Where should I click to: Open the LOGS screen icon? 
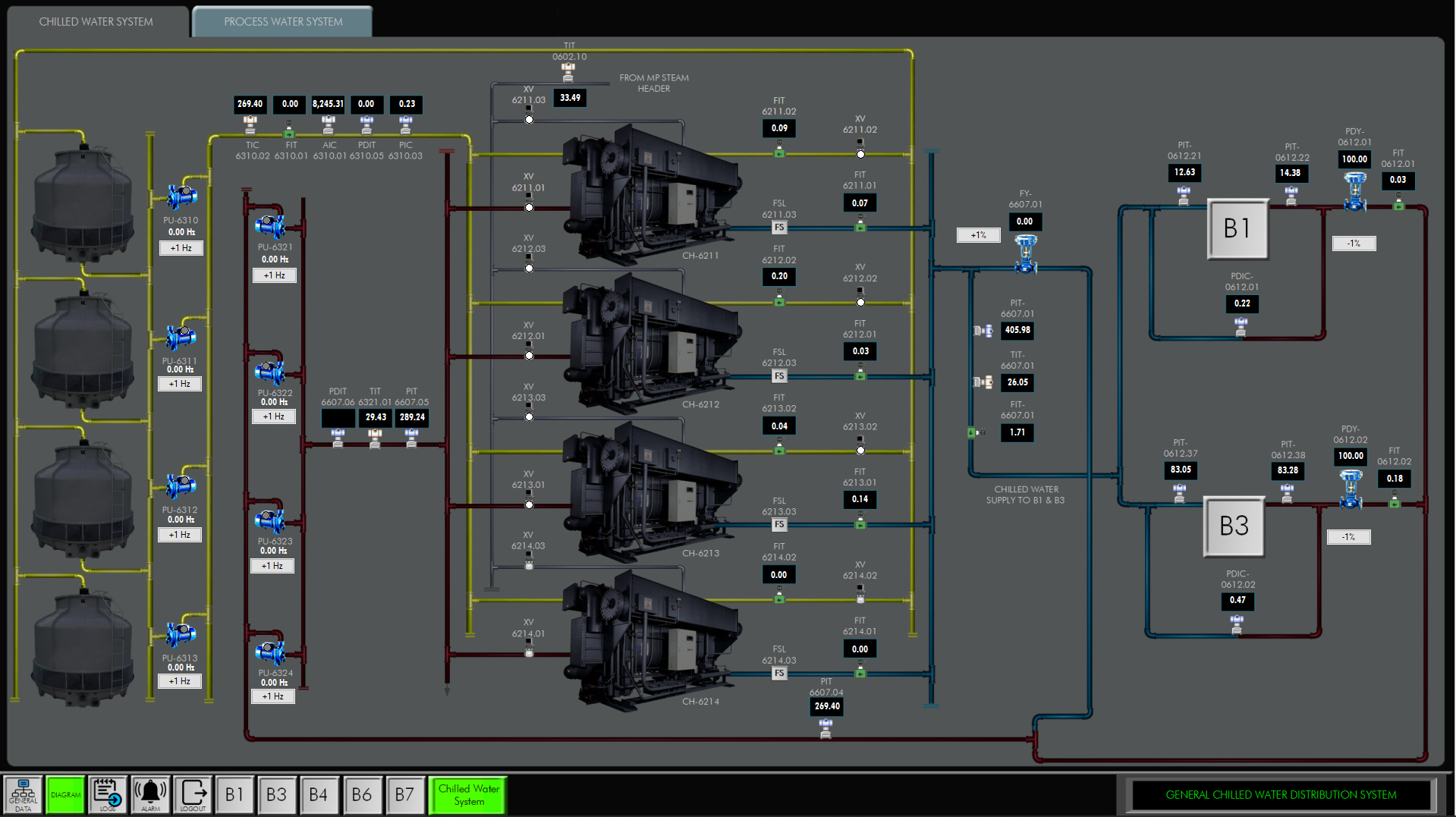pyautogui.click(x=107, y=794)
